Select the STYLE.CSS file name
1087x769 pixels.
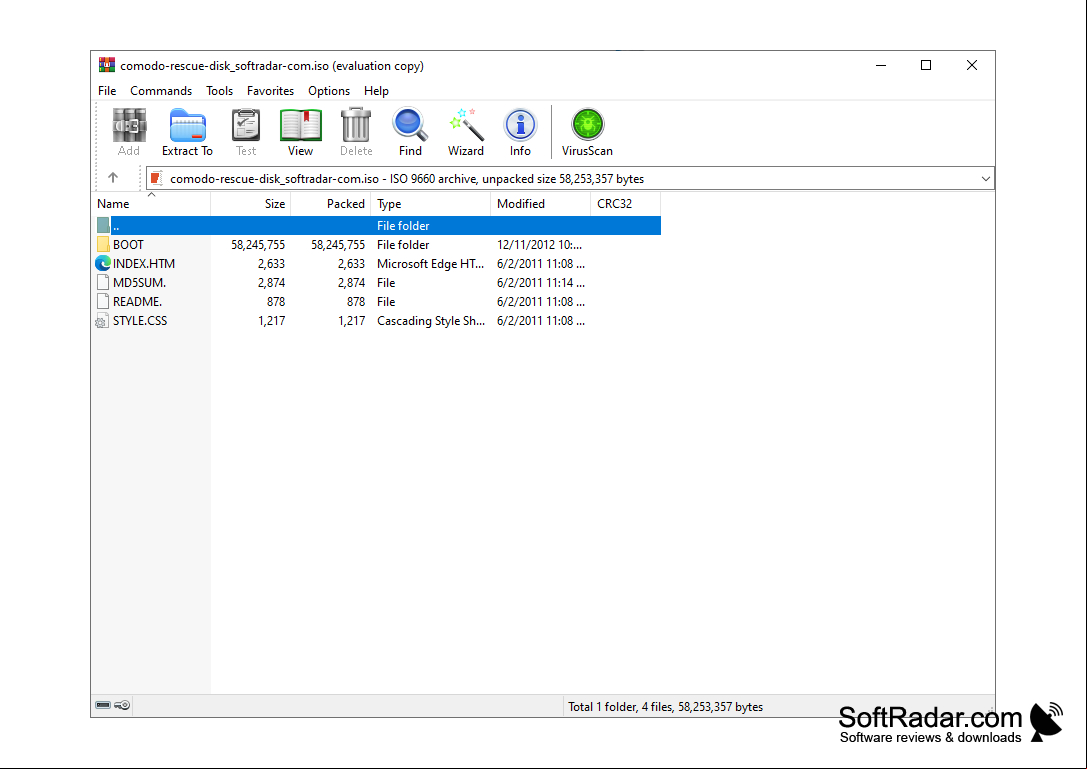tap(140, 321)
